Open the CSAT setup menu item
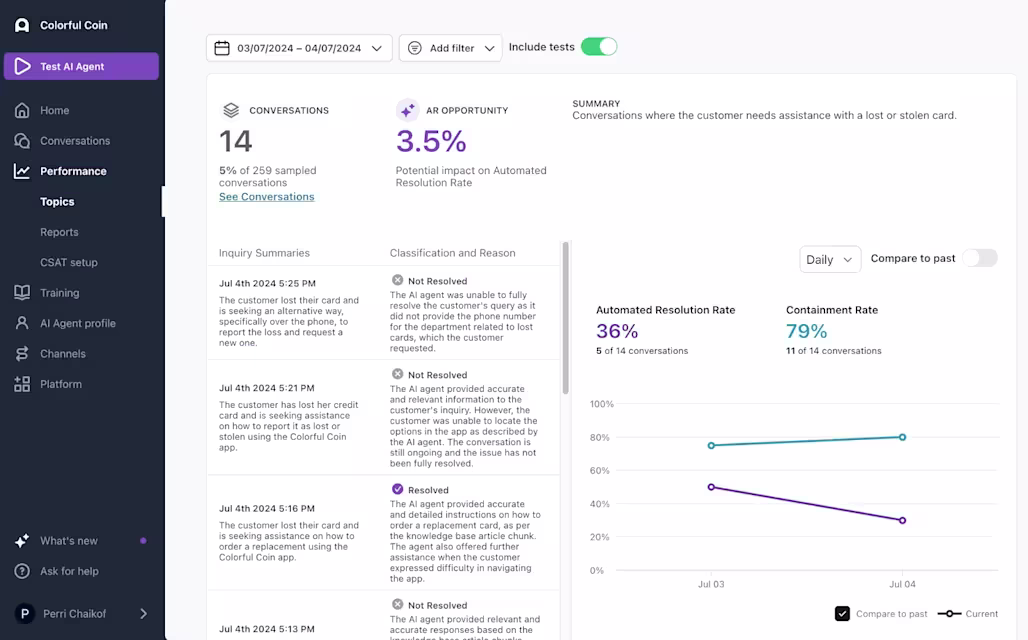1028x640 pixels. (x=69, y=262)
